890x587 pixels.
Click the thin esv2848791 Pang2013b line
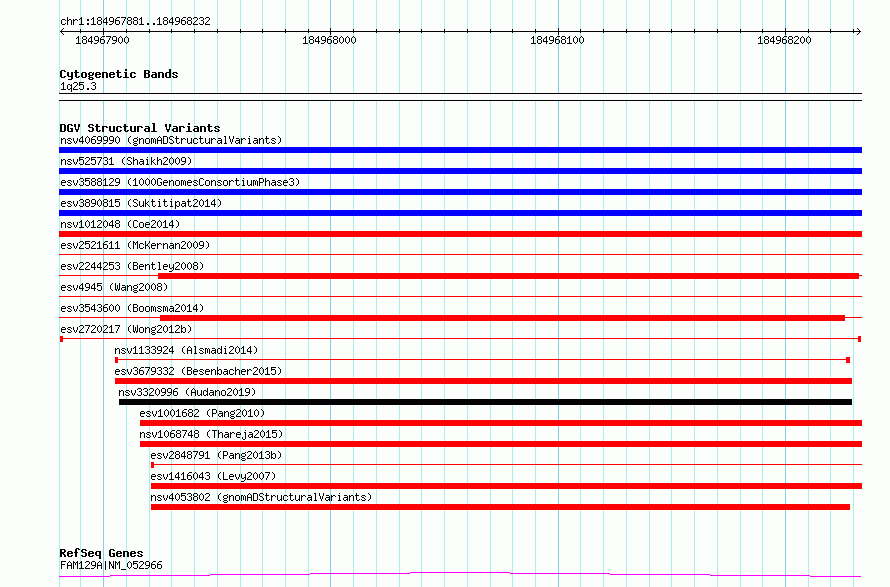[506, 465]
